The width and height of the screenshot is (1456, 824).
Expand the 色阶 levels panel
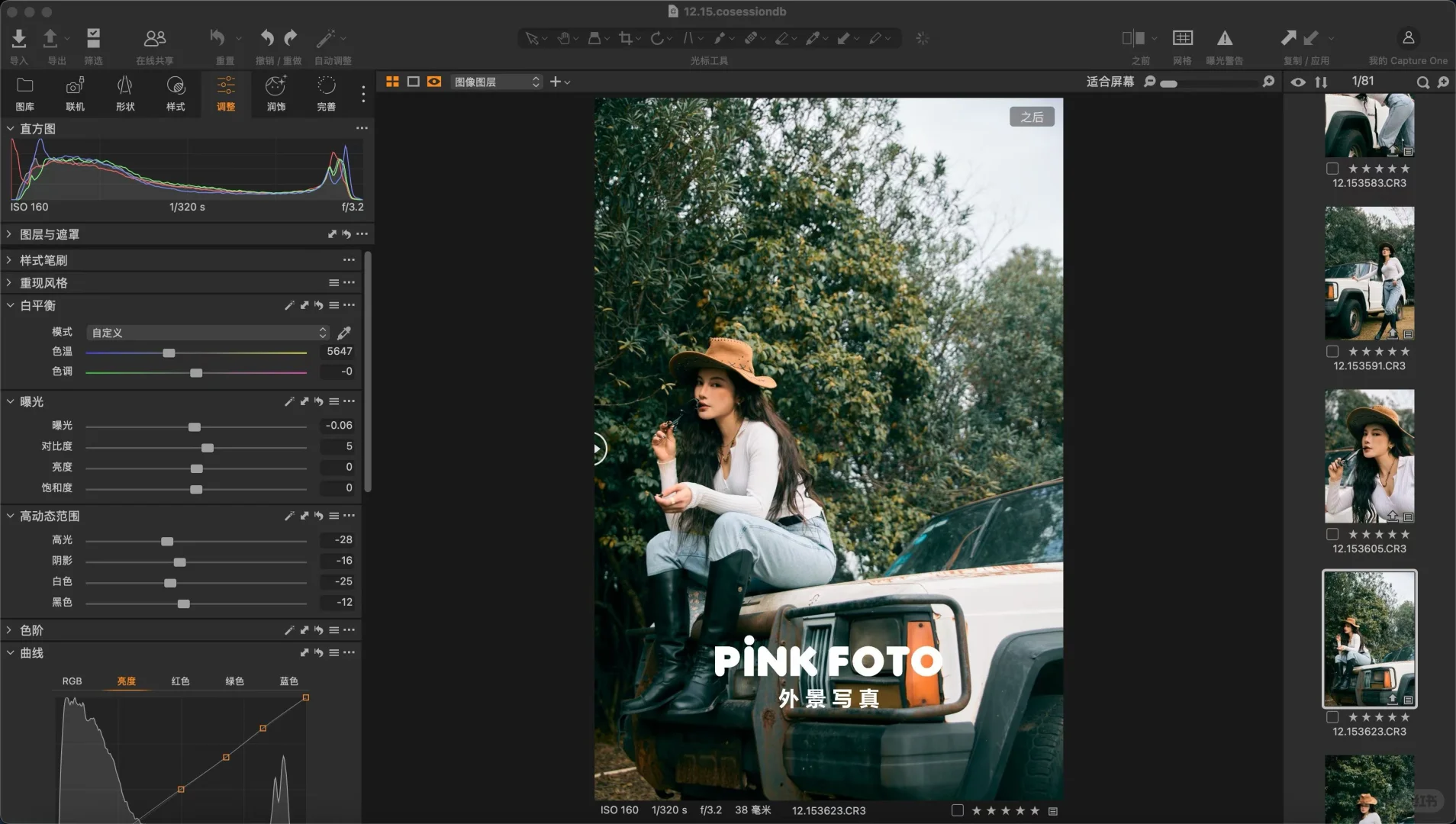pos(9,630)
